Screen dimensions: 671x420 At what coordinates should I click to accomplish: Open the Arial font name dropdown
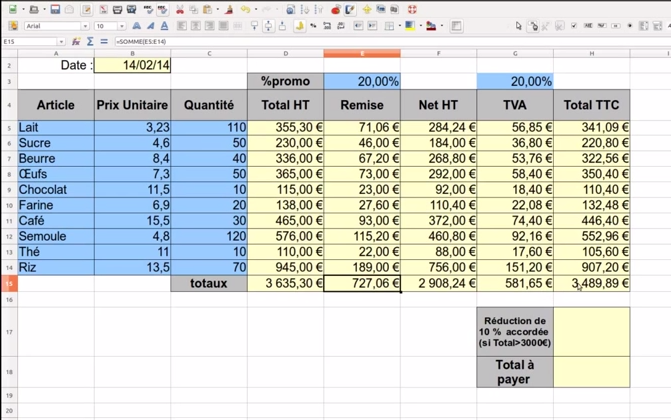(x=85, y=26)
